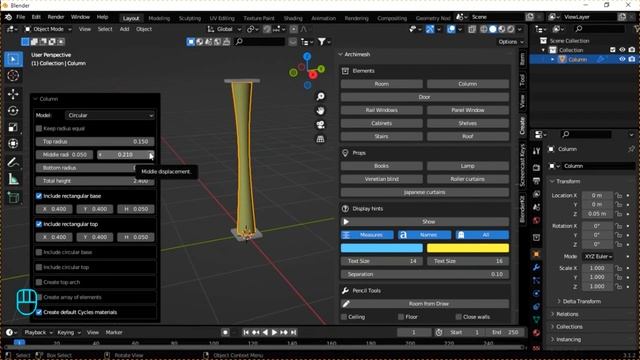Click the yellow color swatch

pos(468,248)
